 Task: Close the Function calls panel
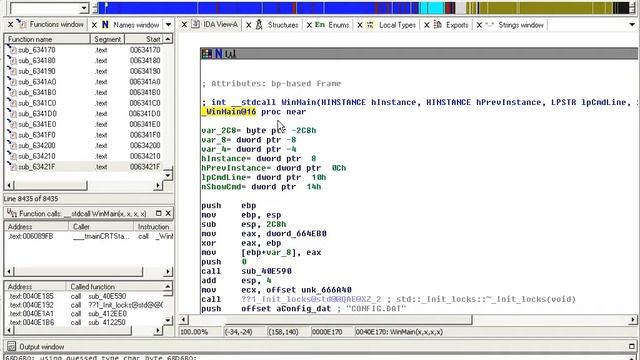[x=168, y=213]
